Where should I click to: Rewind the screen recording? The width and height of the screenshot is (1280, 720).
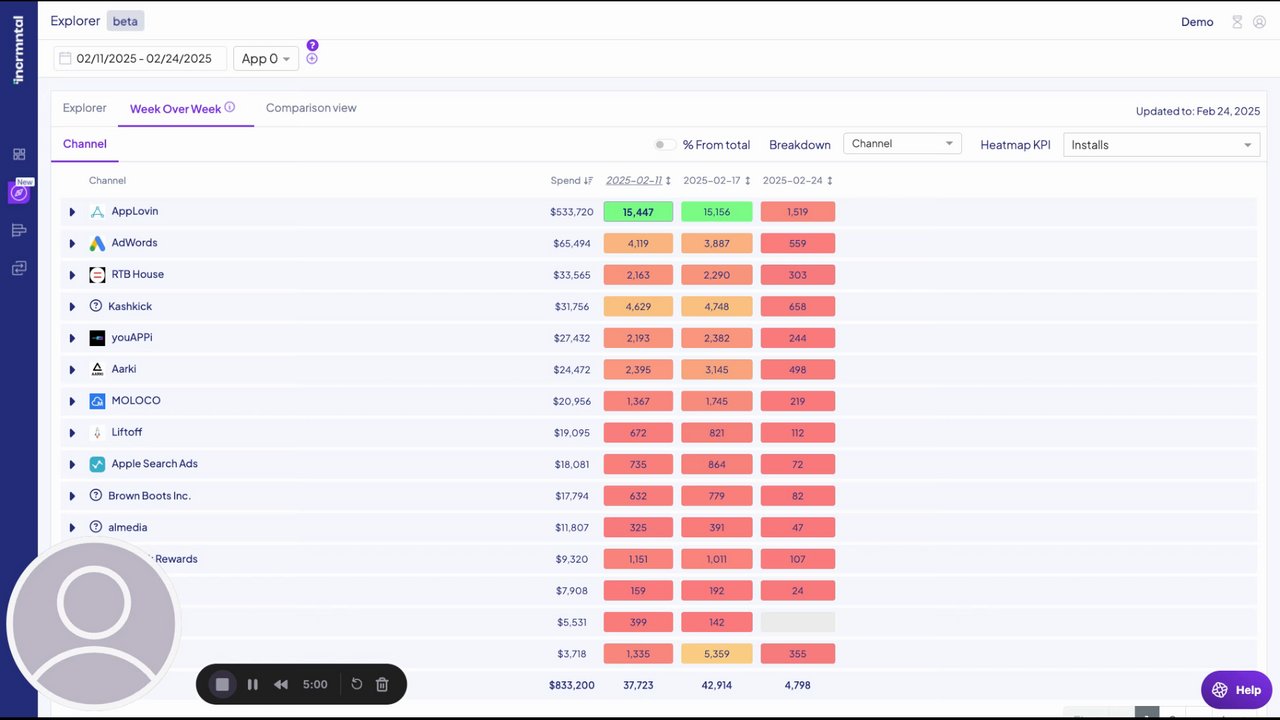(281, 684)
